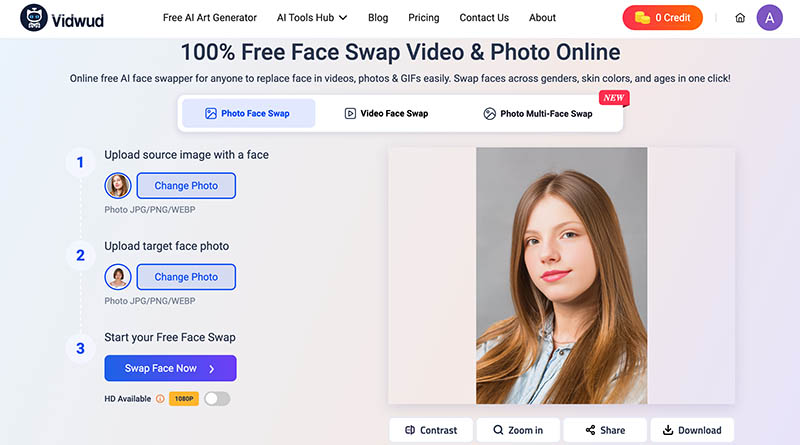Click the target face photo thumbnail
800x445 pixels.
tap(118, 277)
